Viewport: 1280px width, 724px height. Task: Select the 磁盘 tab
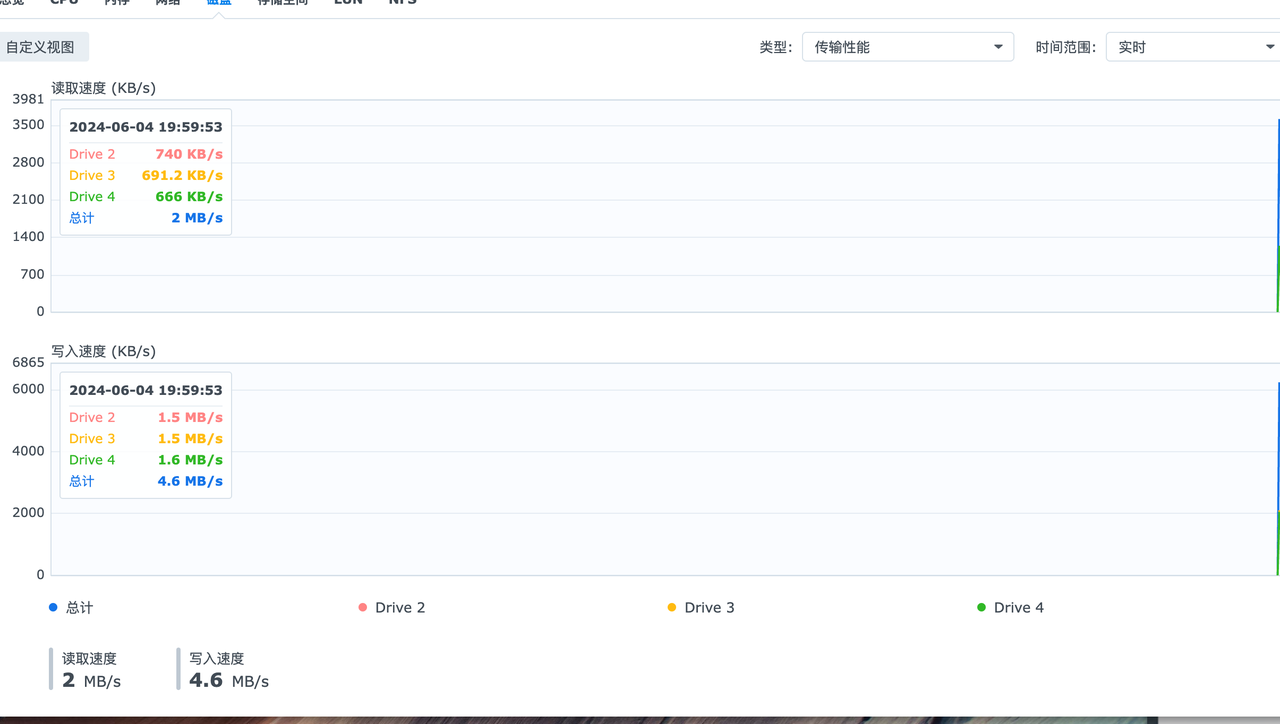tap(218, 3)
